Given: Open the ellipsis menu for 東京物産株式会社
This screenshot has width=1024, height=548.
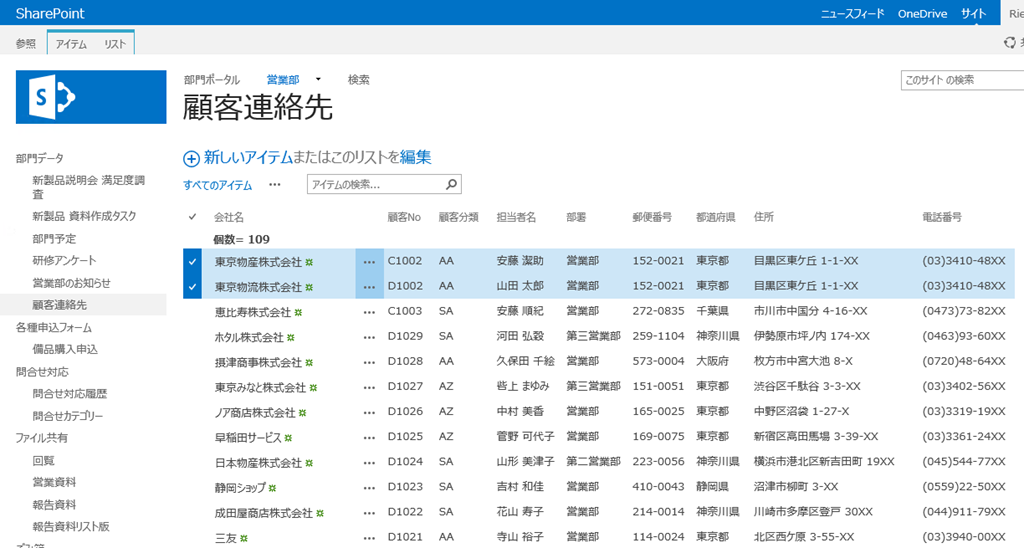Looking at the screenshot, I should coord(369,262).
